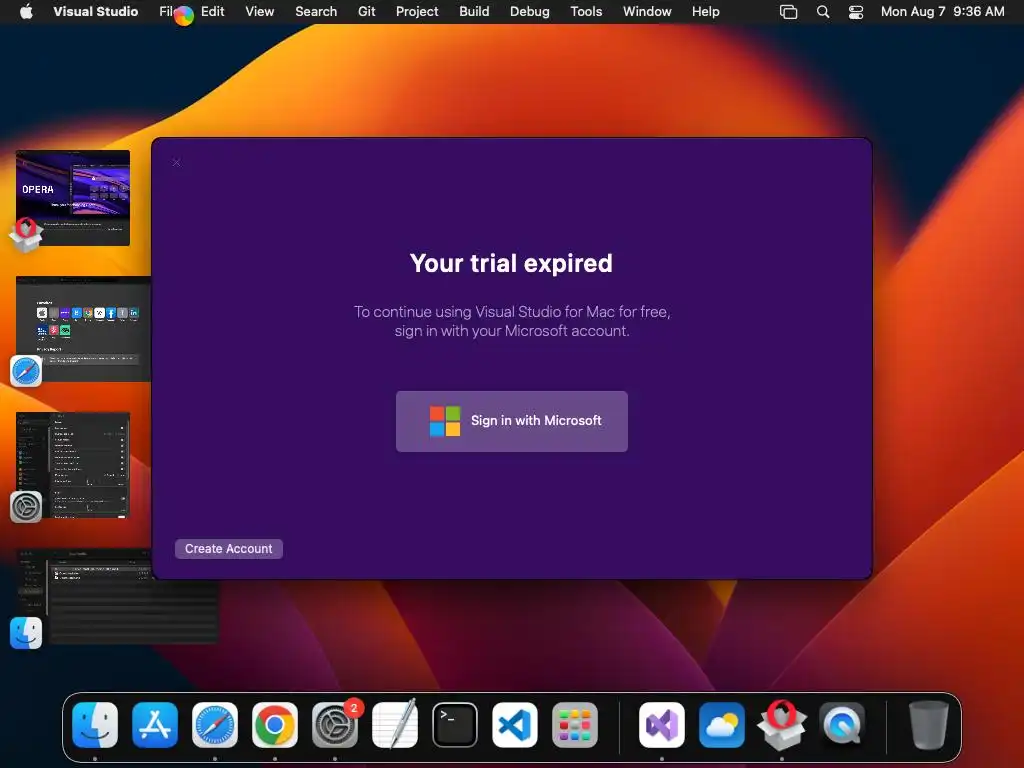The image size is (1024, 768).
Task: Launch Terminal from the Dock
Action: tap(455, 725)
